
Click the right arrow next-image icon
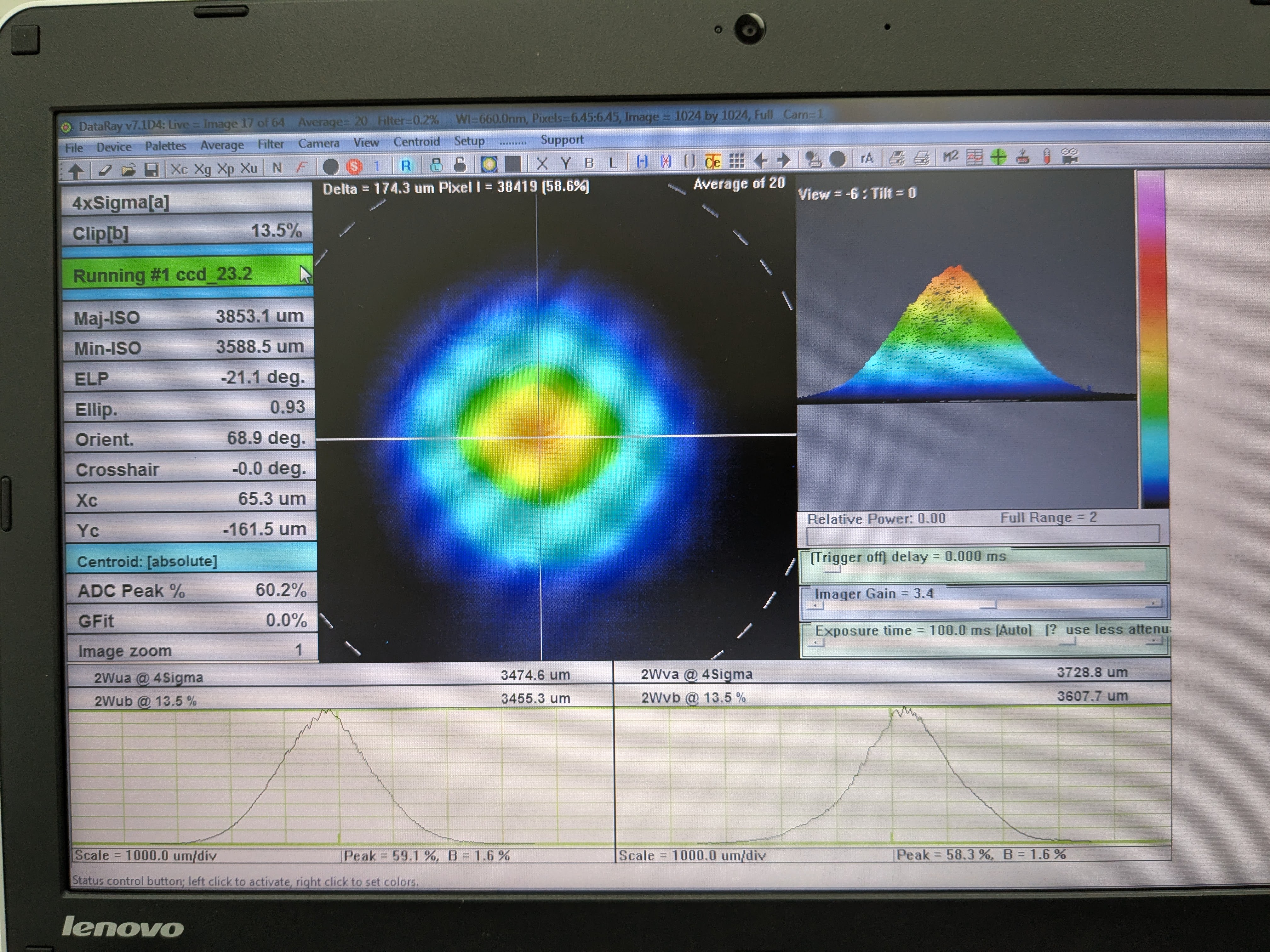(x=784, y=160)
